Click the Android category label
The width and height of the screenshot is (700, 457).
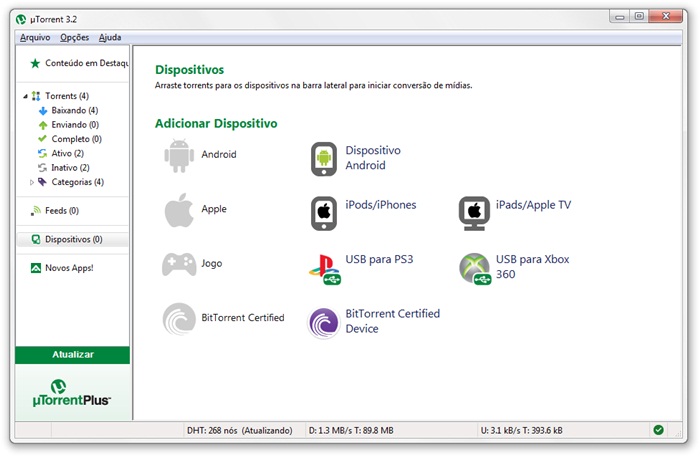tap(218, 154)
